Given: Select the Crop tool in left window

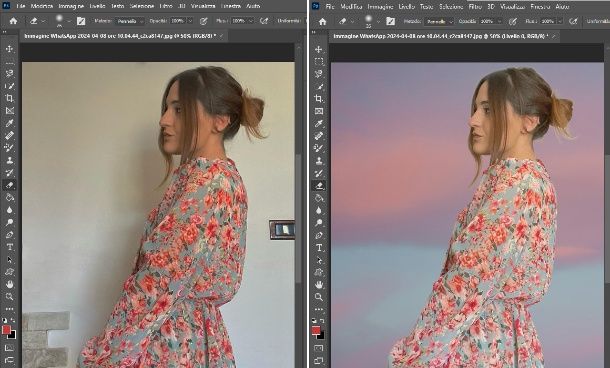Looking at the screenshot, I should click(9, 98).
